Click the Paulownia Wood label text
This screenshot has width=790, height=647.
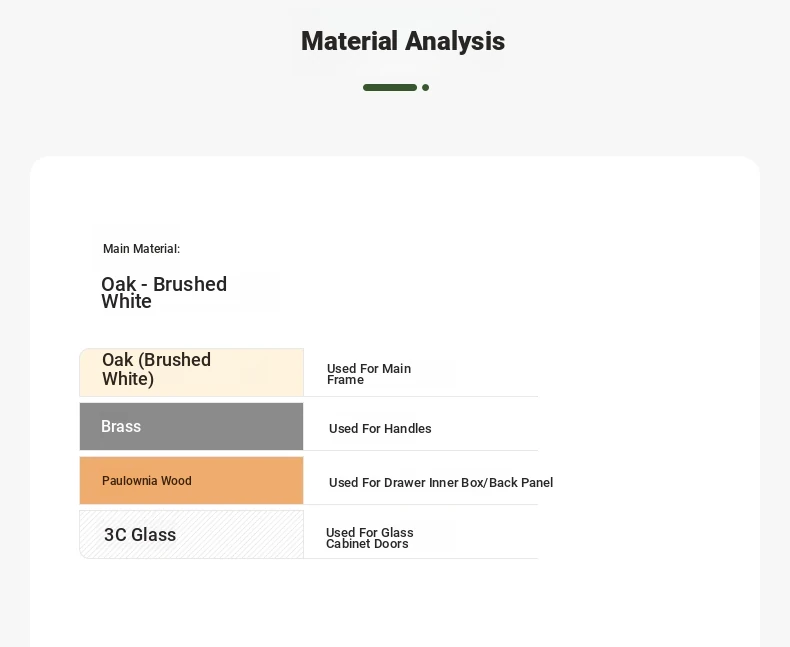coord(147,481)
